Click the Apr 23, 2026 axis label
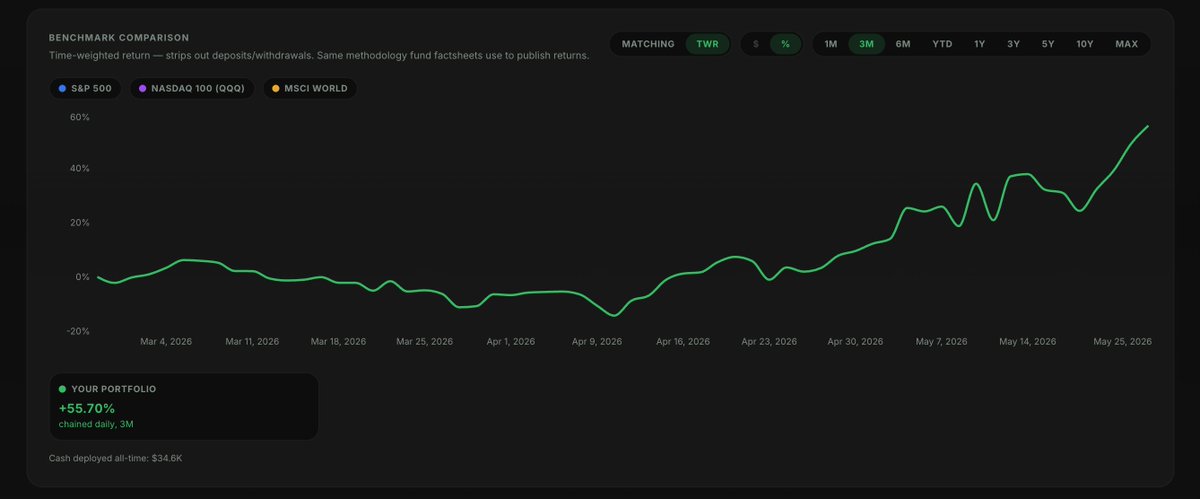The height and width of the screenshot is (499, 1200). pyautogui.click(x=769, y=342)
